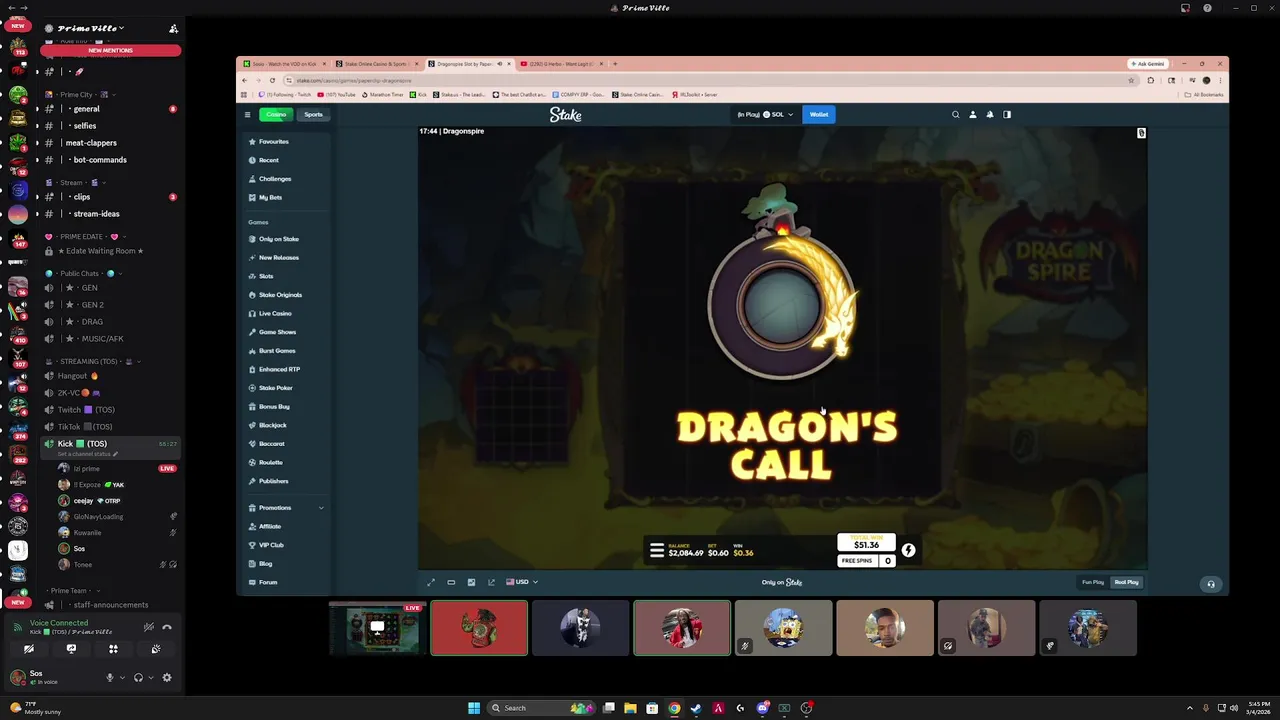Screen dimensions: 1280x720
Task: Open the Windows Start menu
Action: 474,708
